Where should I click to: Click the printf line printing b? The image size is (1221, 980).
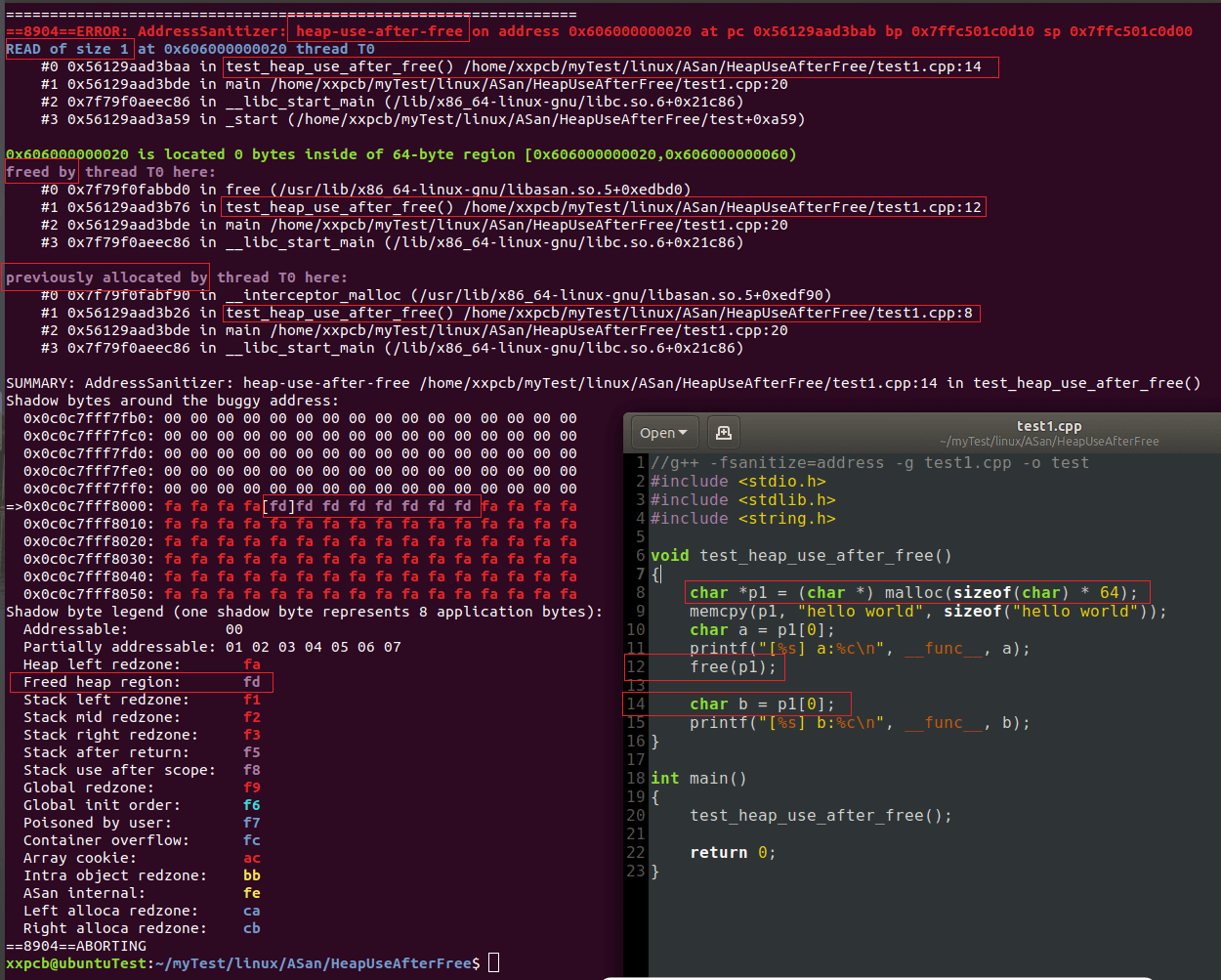pyautogui.click(x=860, y=723)
